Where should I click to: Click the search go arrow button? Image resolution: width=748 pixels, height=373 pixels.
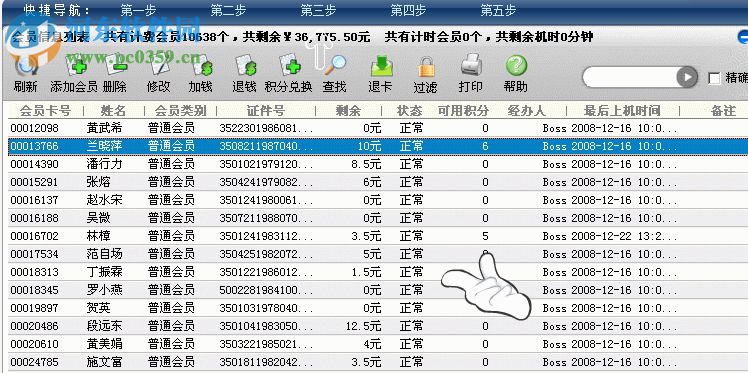(x=687, y=77)
